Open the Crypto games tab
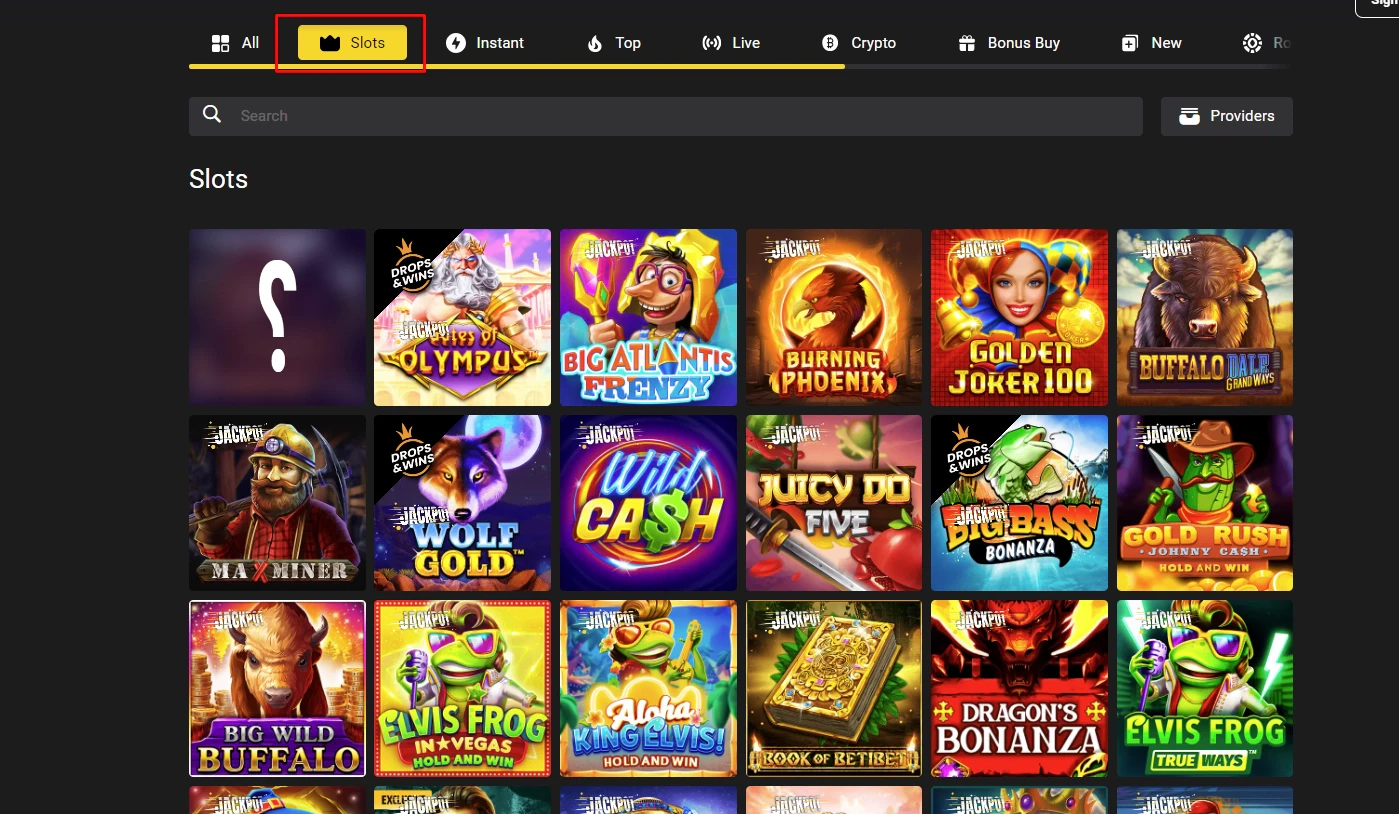Screen dimensions: 1399x814 [x=858, y=43]
